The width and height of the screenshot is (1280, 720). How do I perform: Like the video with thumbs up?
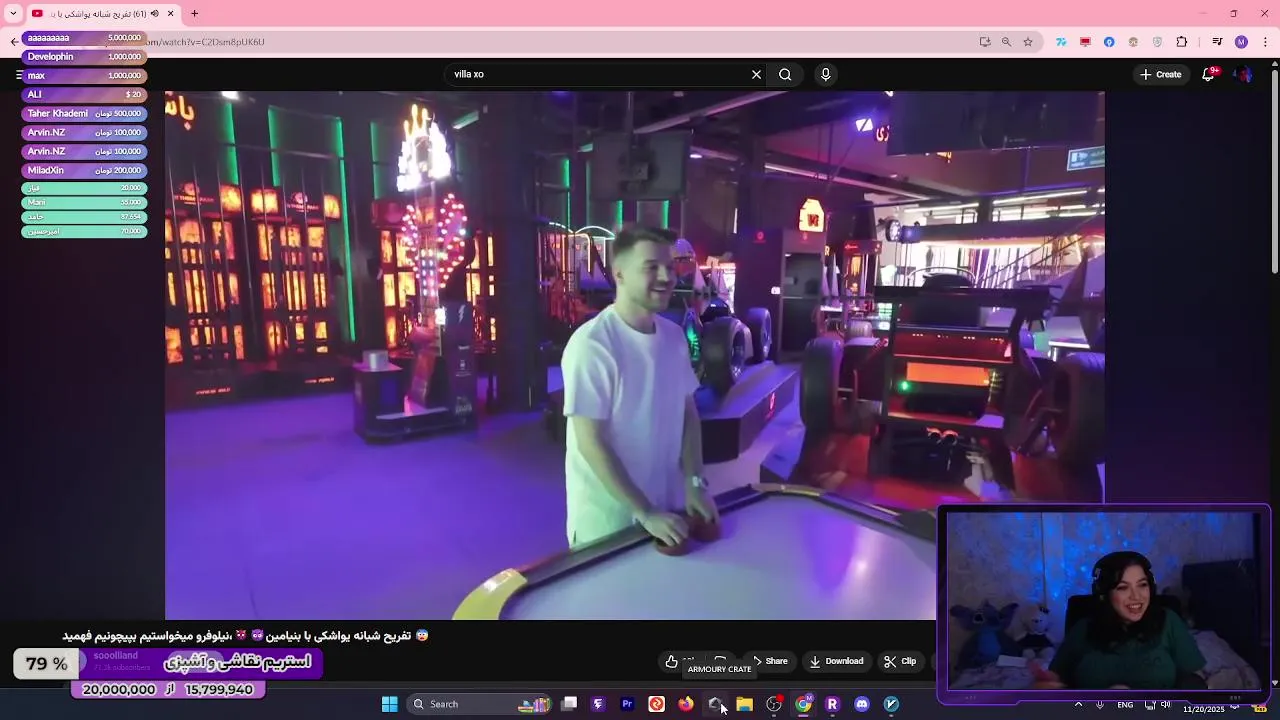(x=671, y=661)
